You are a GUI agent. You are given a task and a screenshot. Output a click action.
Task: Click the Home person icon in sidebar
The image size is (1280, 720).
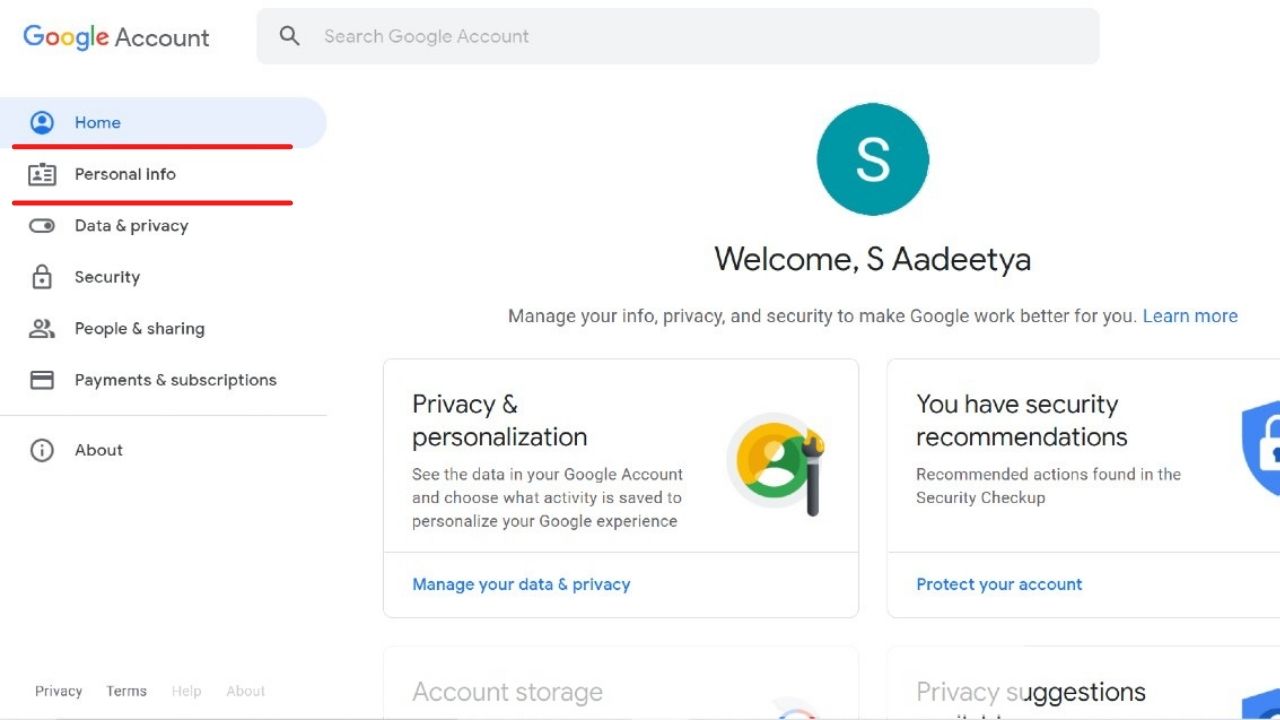42,123
